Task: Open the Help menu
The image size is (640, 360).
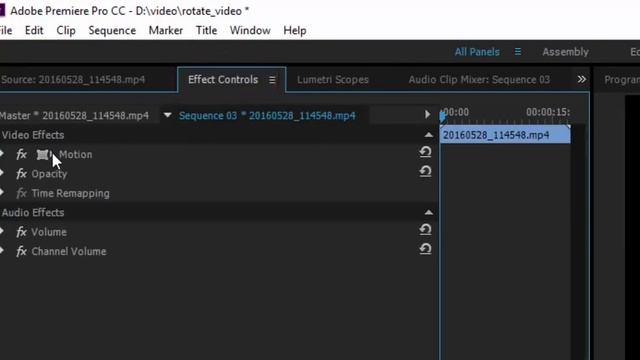Action: click(295, 31)
